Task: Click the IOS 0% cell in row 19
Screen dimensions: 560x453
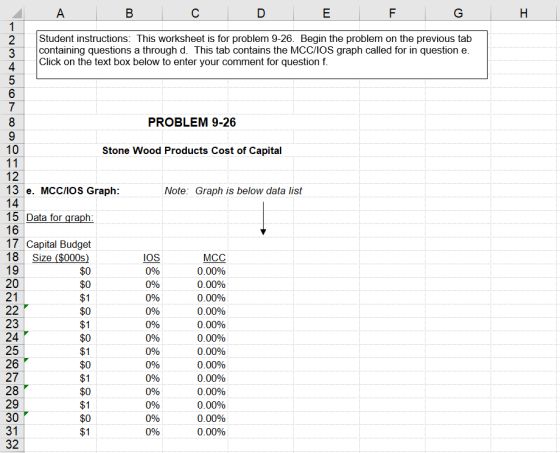Action: 129,271
